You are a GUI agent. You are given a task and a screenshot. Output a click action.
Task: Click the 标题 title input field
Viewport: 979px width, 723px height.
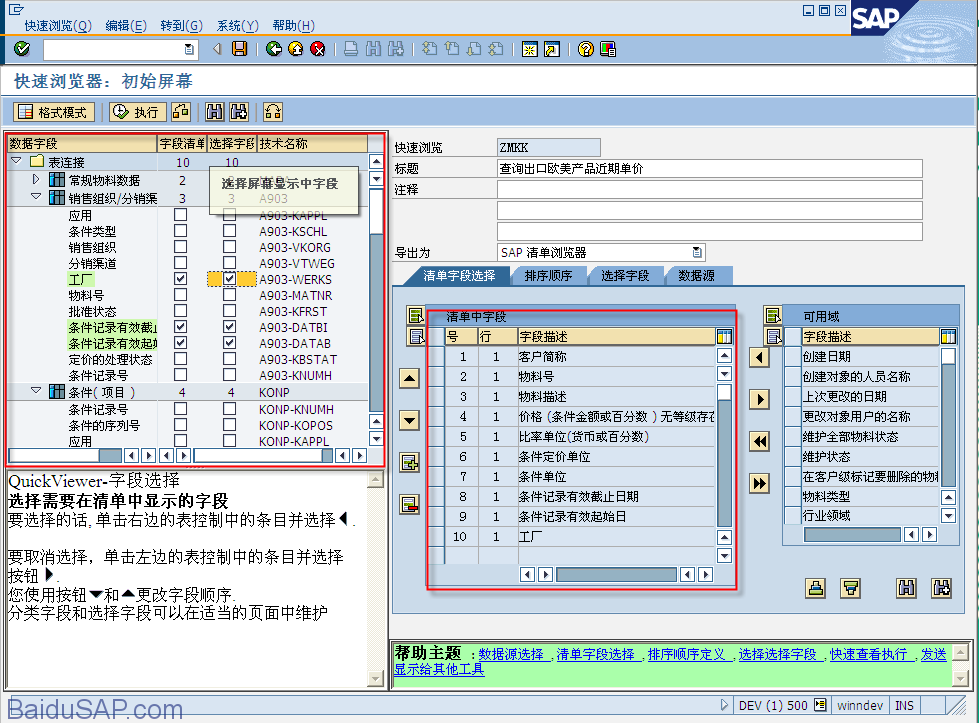click(709, 169)
